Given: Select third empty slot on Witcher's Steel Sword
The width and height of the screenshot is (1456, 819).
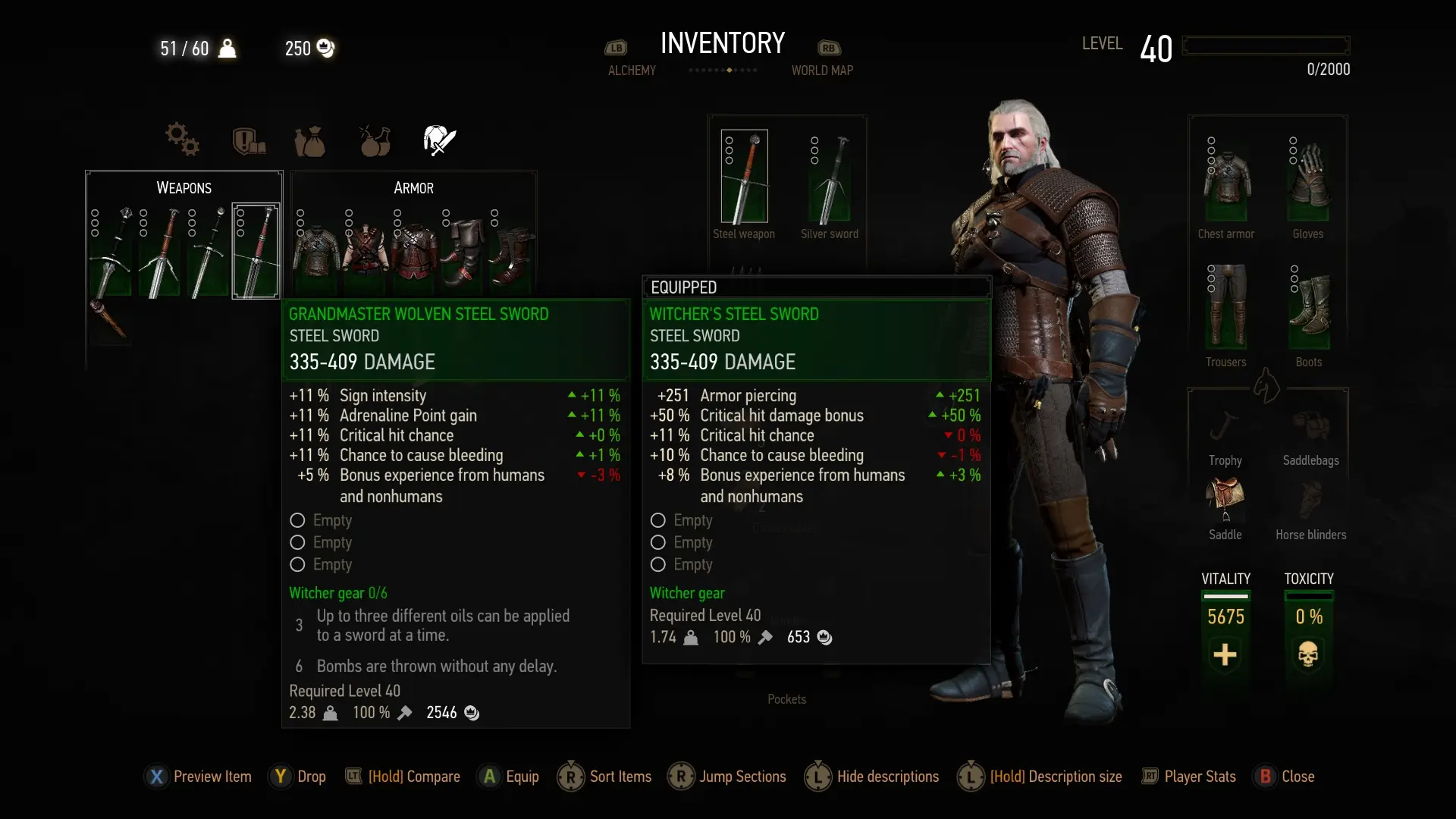Looking at the screenshot, I should 682,564.
